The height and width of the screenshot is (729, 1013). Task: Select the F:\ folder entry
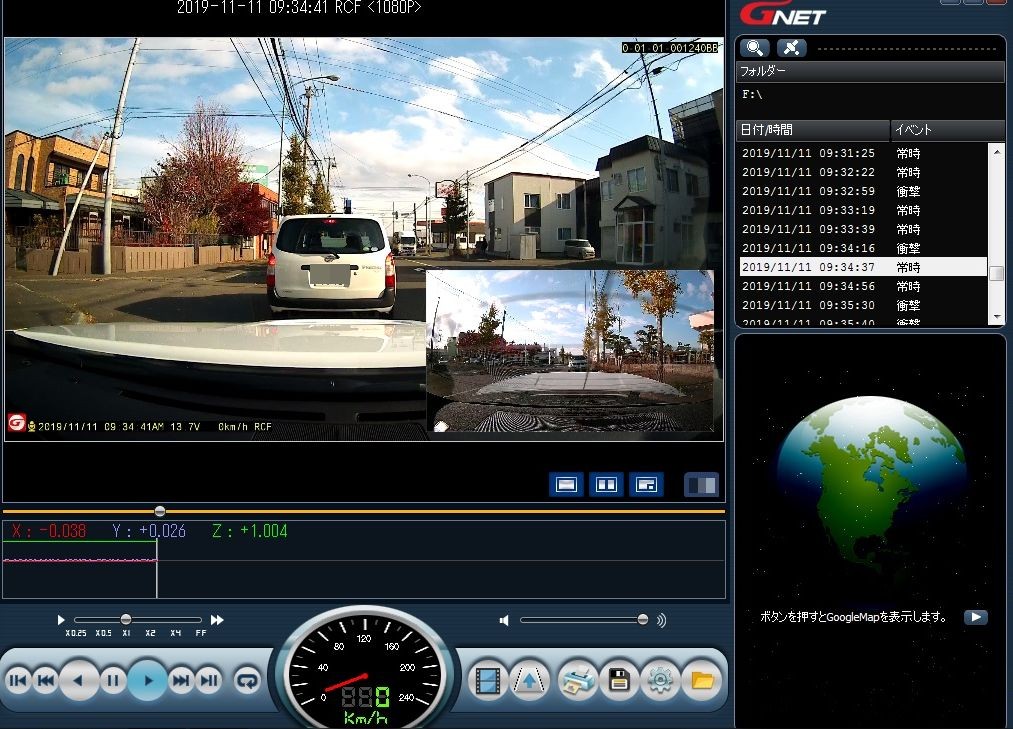752,94
